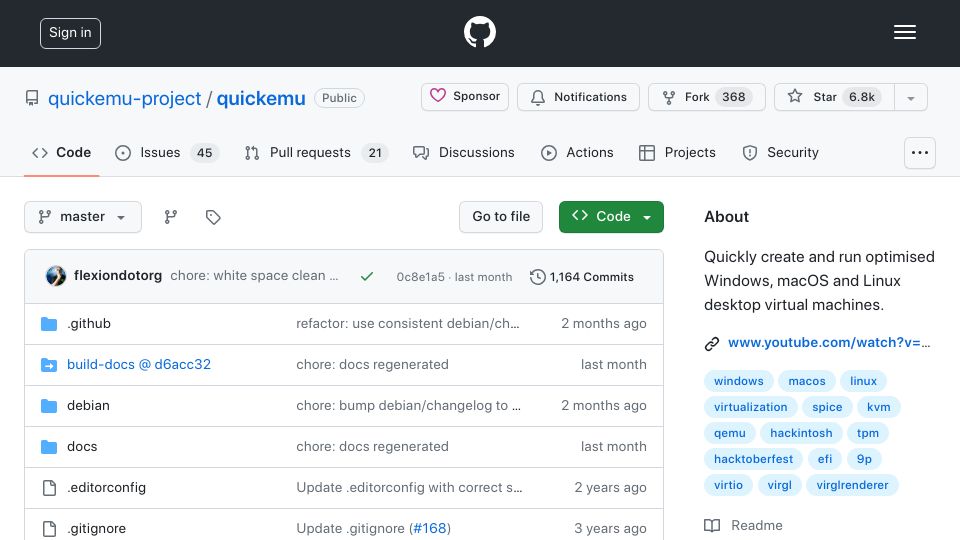This screenshot has height=540, width=960.
Task: Click the Go to file button
Action: point(501,217)
